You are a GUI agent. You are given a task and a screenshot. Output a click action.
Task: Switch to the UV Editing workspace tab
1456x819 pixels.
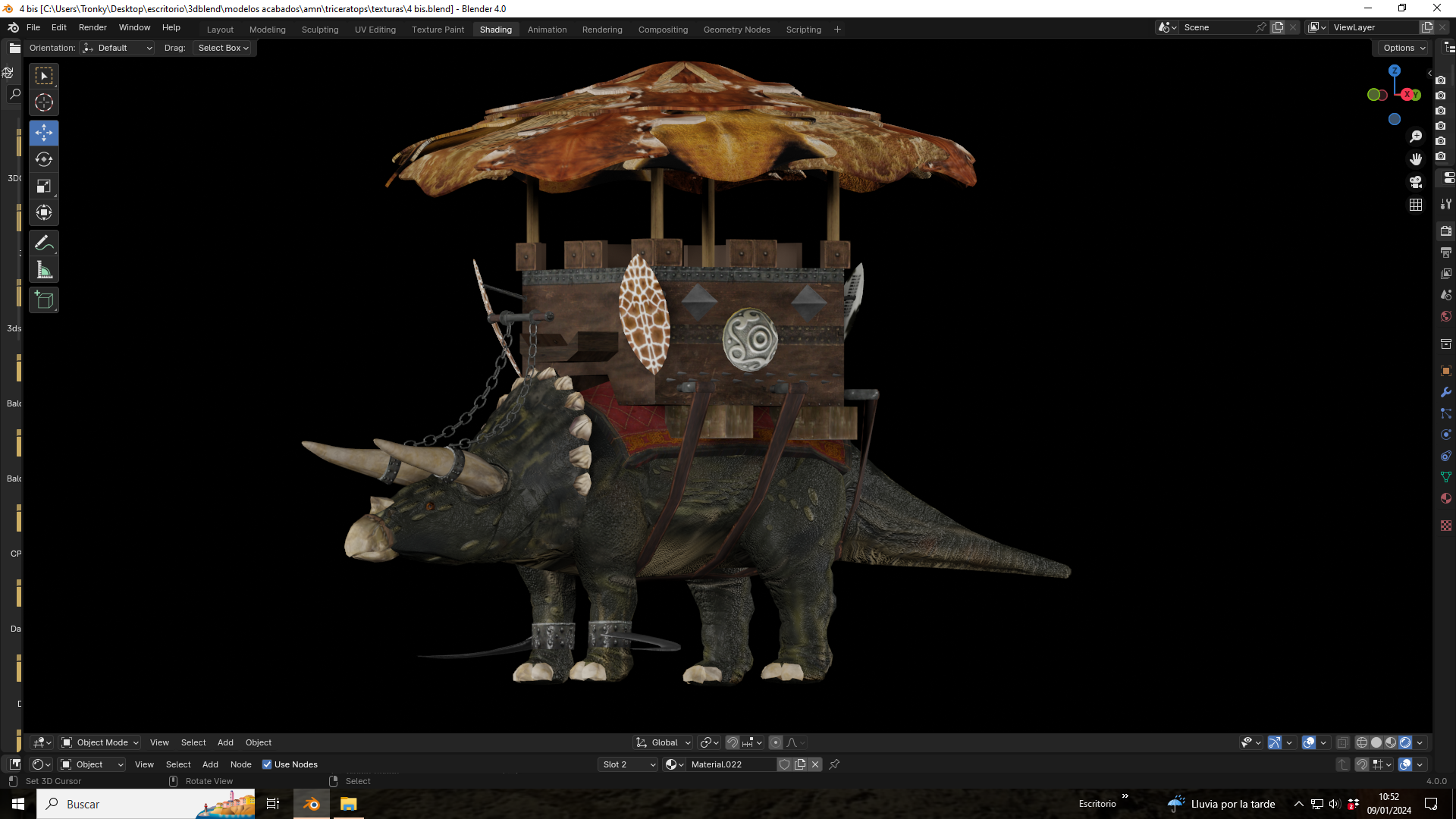[375, 30]
